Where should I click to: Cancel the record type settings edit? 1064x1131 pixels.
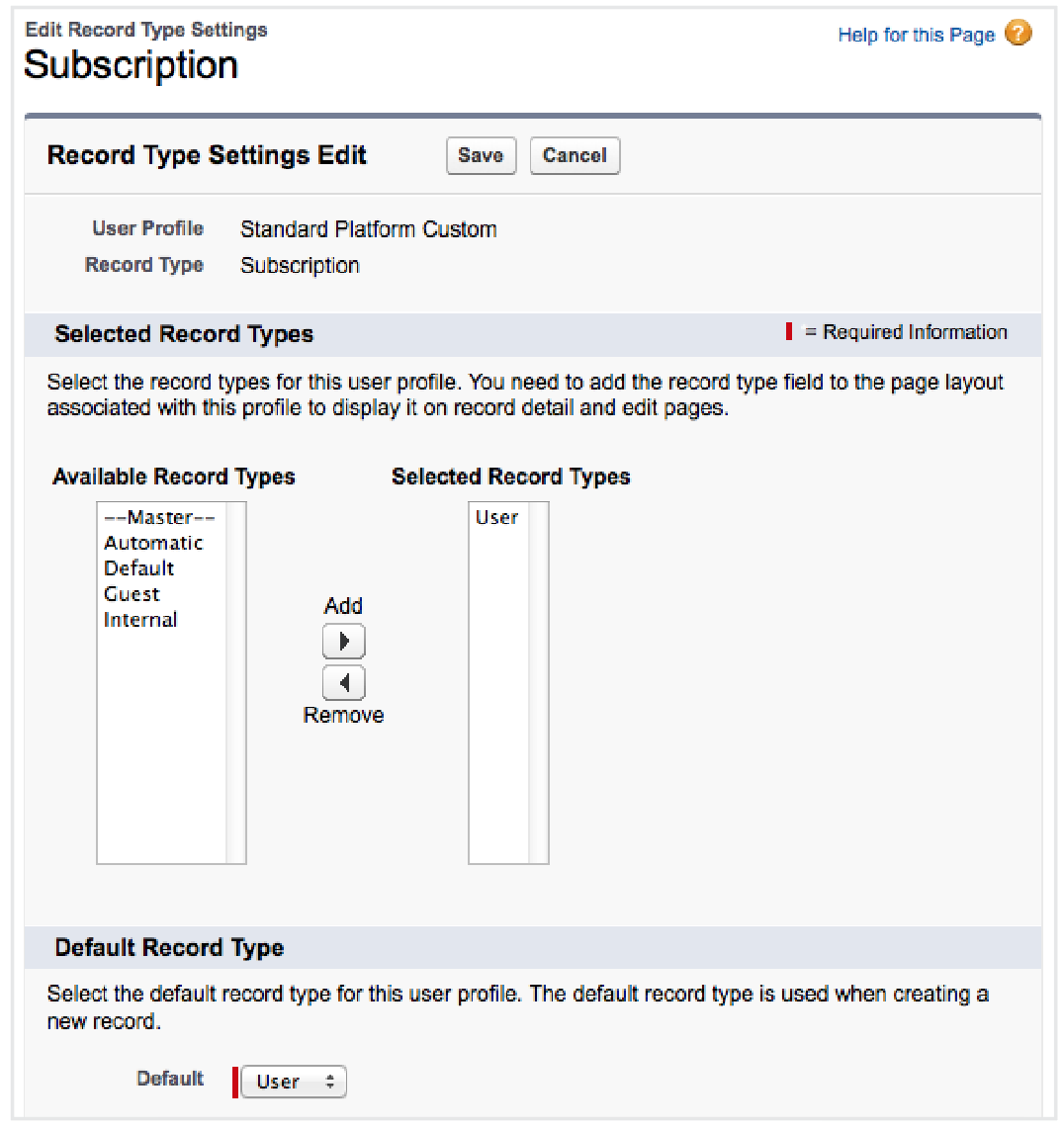click(575, 155)
